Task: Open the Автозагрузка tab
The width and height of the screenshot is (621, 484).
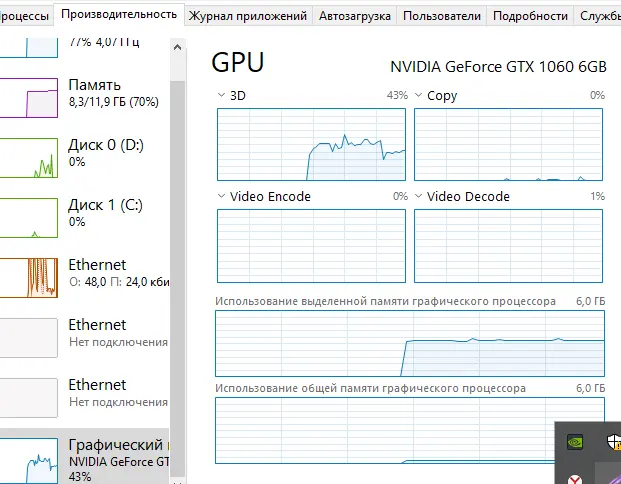Action: (354, 16)
